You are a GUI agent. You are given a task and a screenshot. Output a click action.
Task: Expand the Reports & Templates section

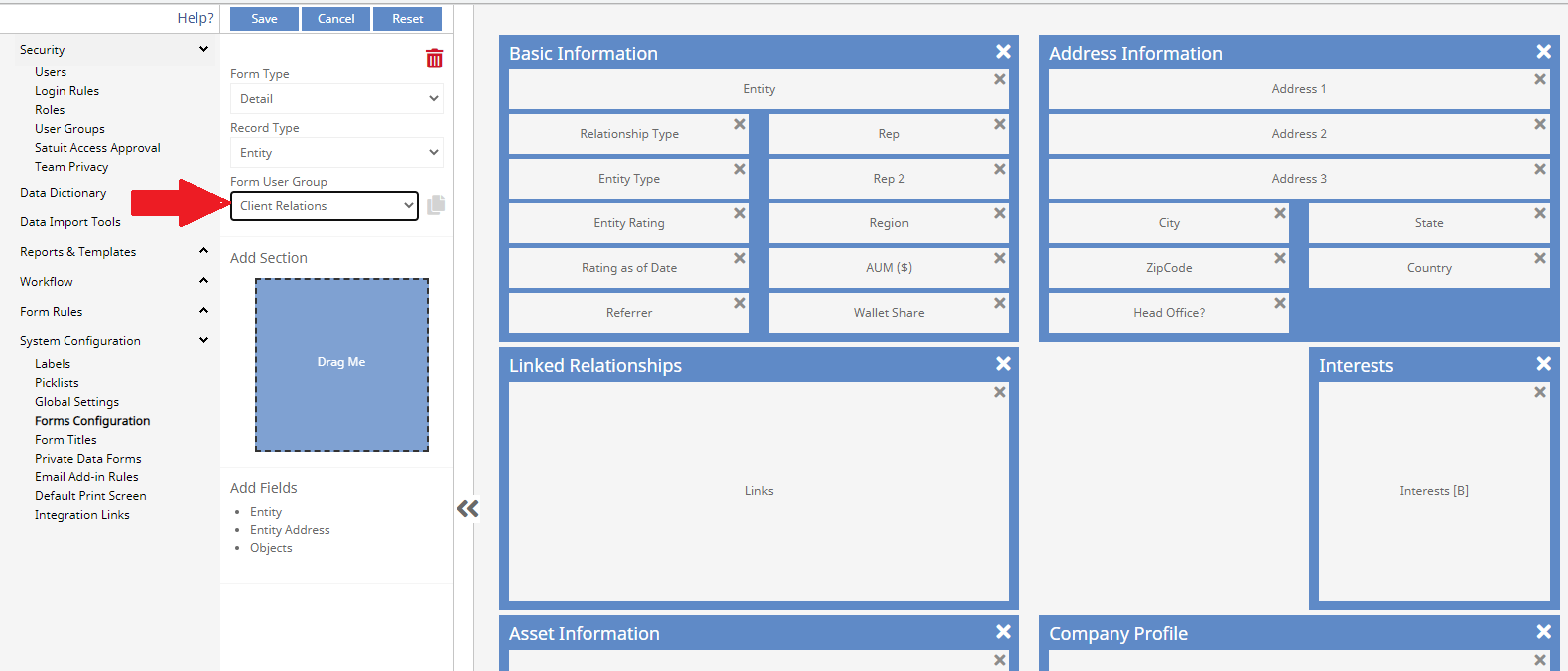point(203,251)
